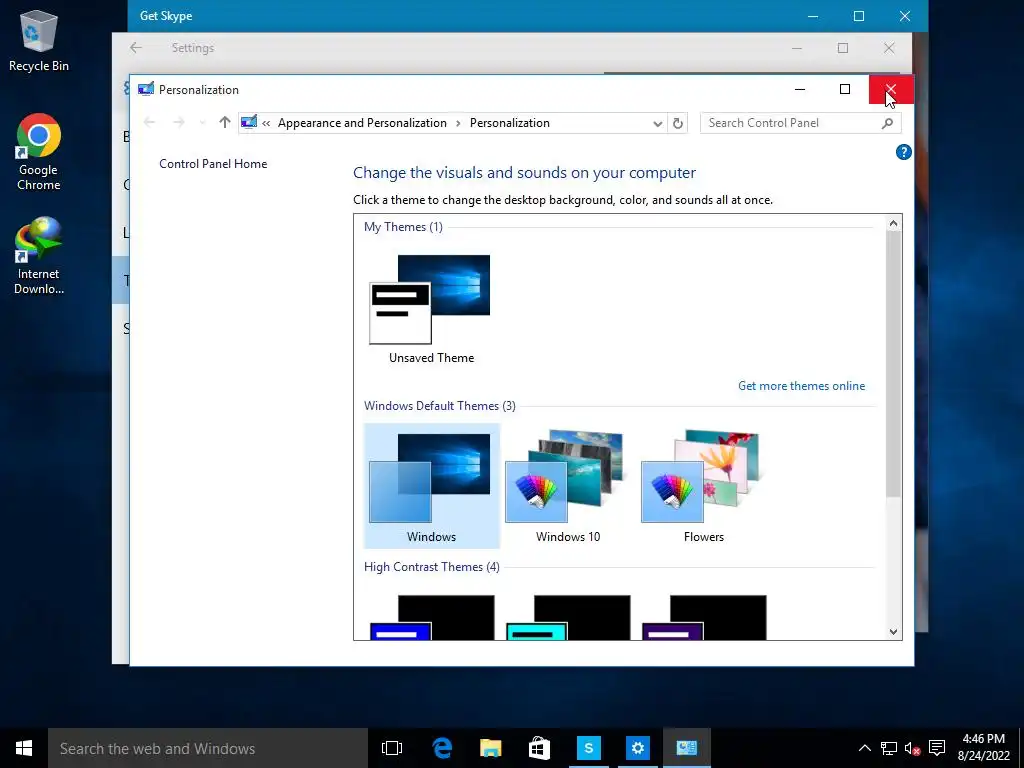Screen dimensions: 1024x768
Task: Click the Personalization window title icon
Action: pyautogui.click(x=146, y=89)
